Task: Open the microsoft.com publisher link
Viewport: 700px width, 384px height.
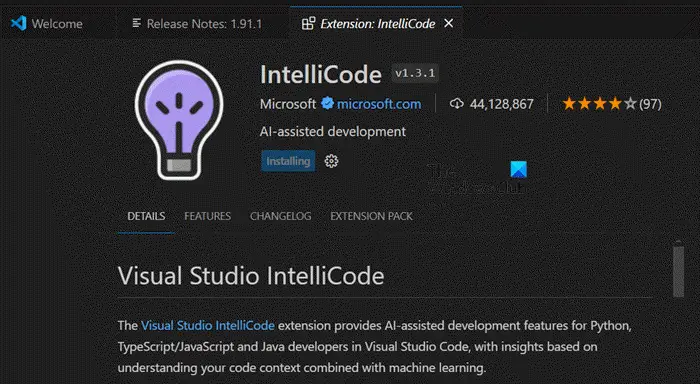Action: (379, 104)
